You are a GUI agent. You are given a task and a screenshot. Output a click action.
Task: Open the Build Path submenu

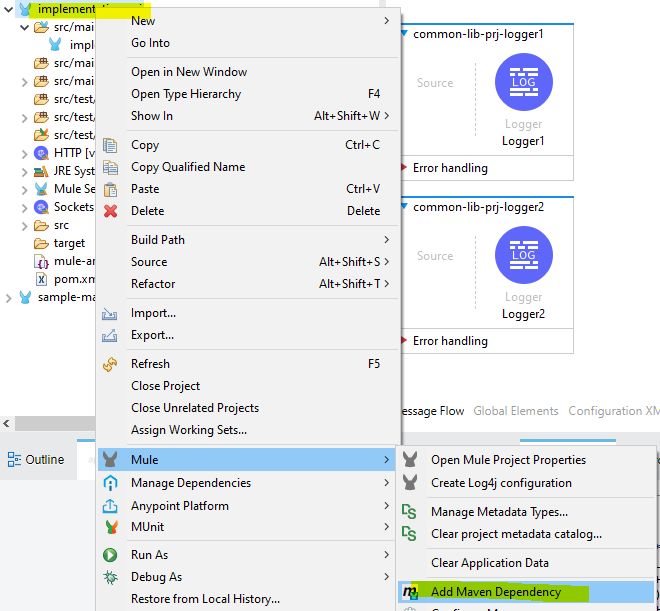click(248, 240)
